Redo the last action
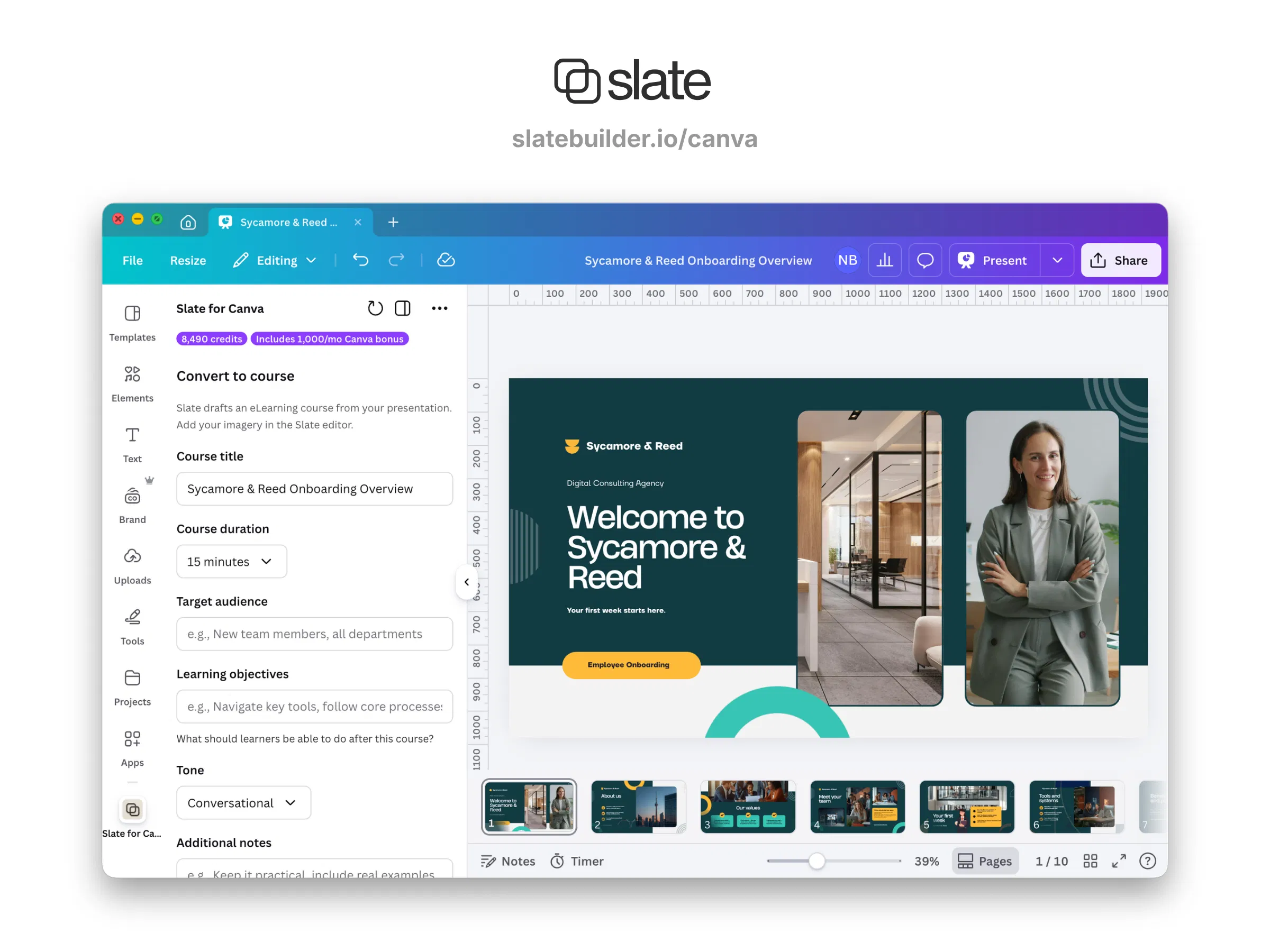This screenshot has width=1270, height=952. [x=396, y=261]
